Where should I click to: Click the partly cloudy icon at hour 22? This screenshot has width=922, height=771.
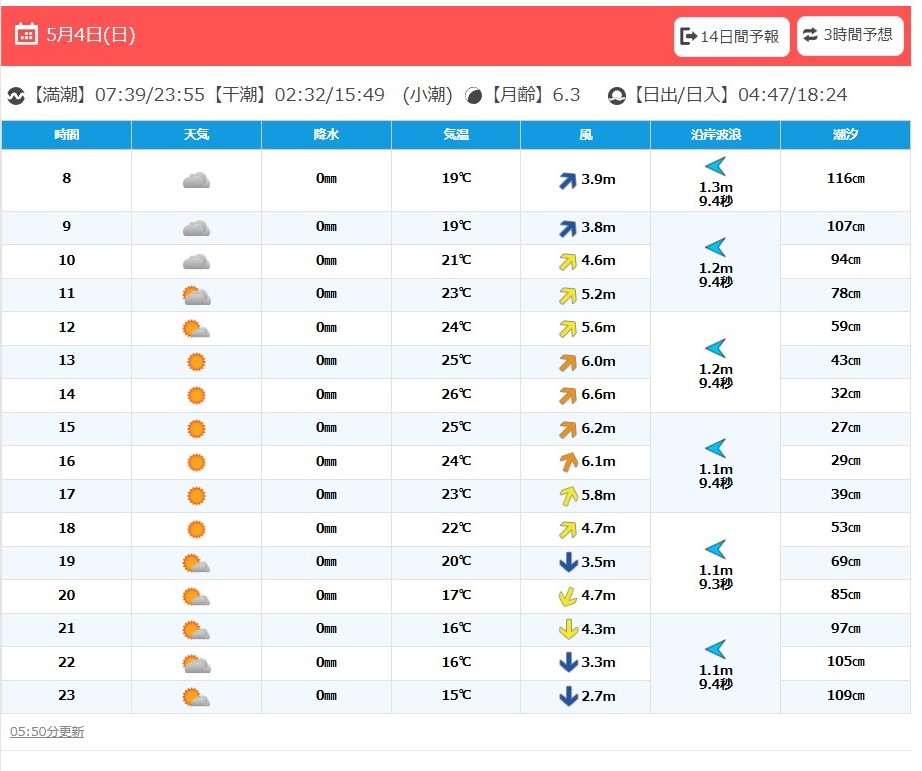pos(196,663)
